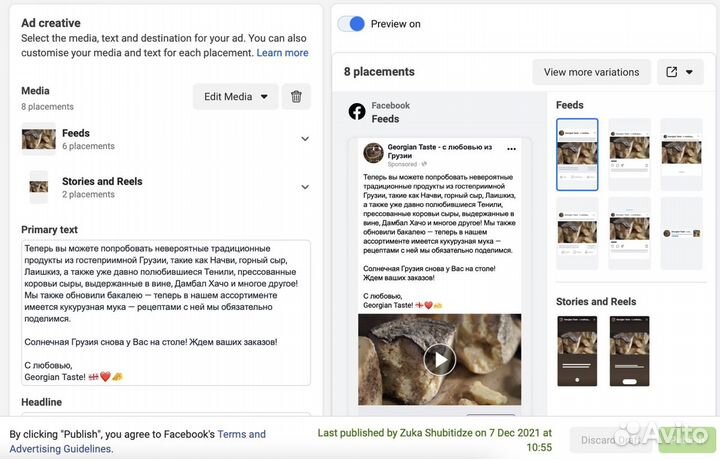720x459 pixels.
Task: Click View more variations button
Action: [x=591, y=72]
